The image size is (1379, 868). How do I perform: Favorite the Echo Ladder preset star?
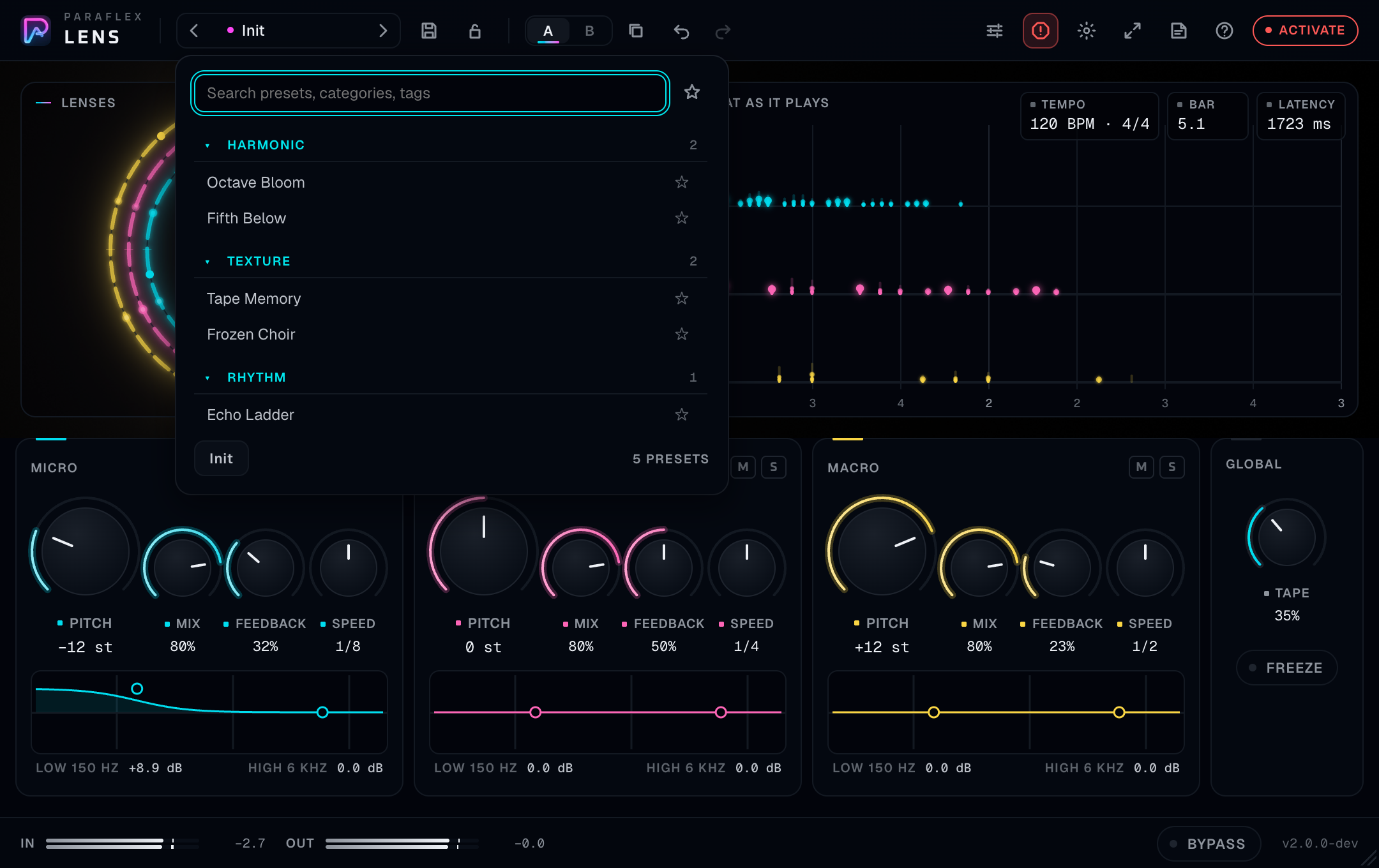click(x=682, y=415)
